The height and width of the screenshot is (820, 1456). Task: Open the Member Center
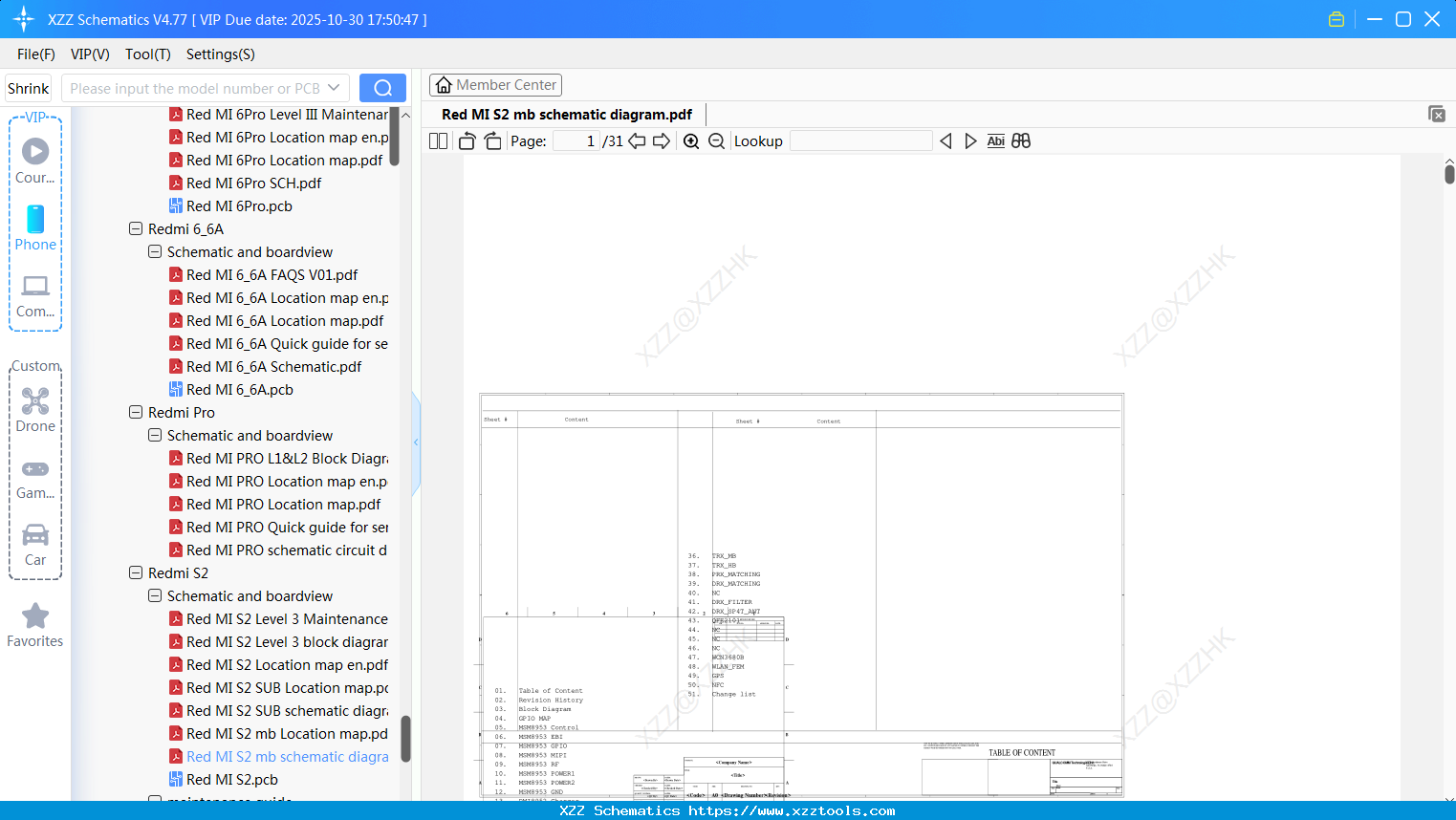(495, 84)
